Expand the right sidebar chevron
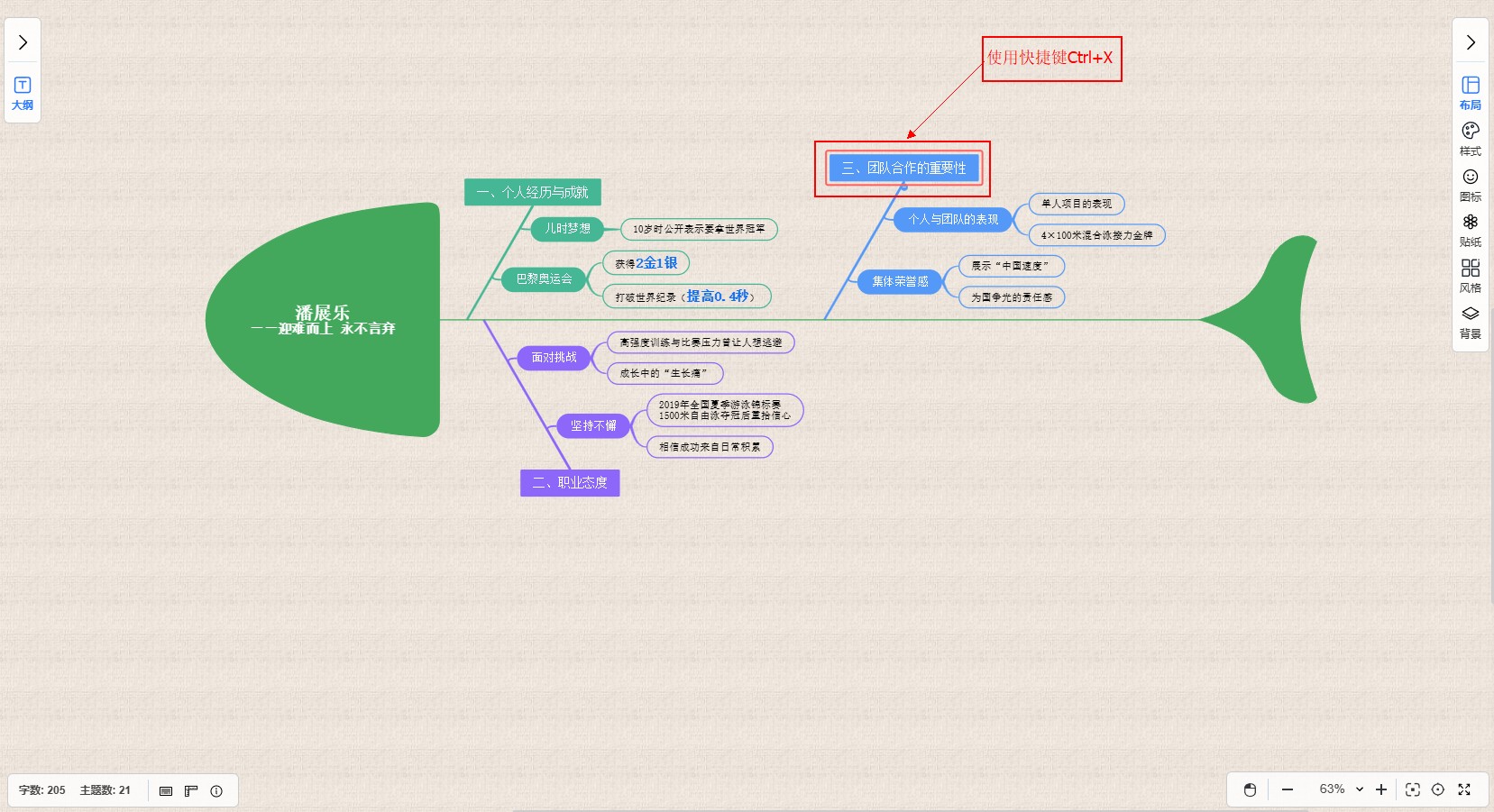This screenshot has height=812, width=1494. click(x=1470, y=42)
